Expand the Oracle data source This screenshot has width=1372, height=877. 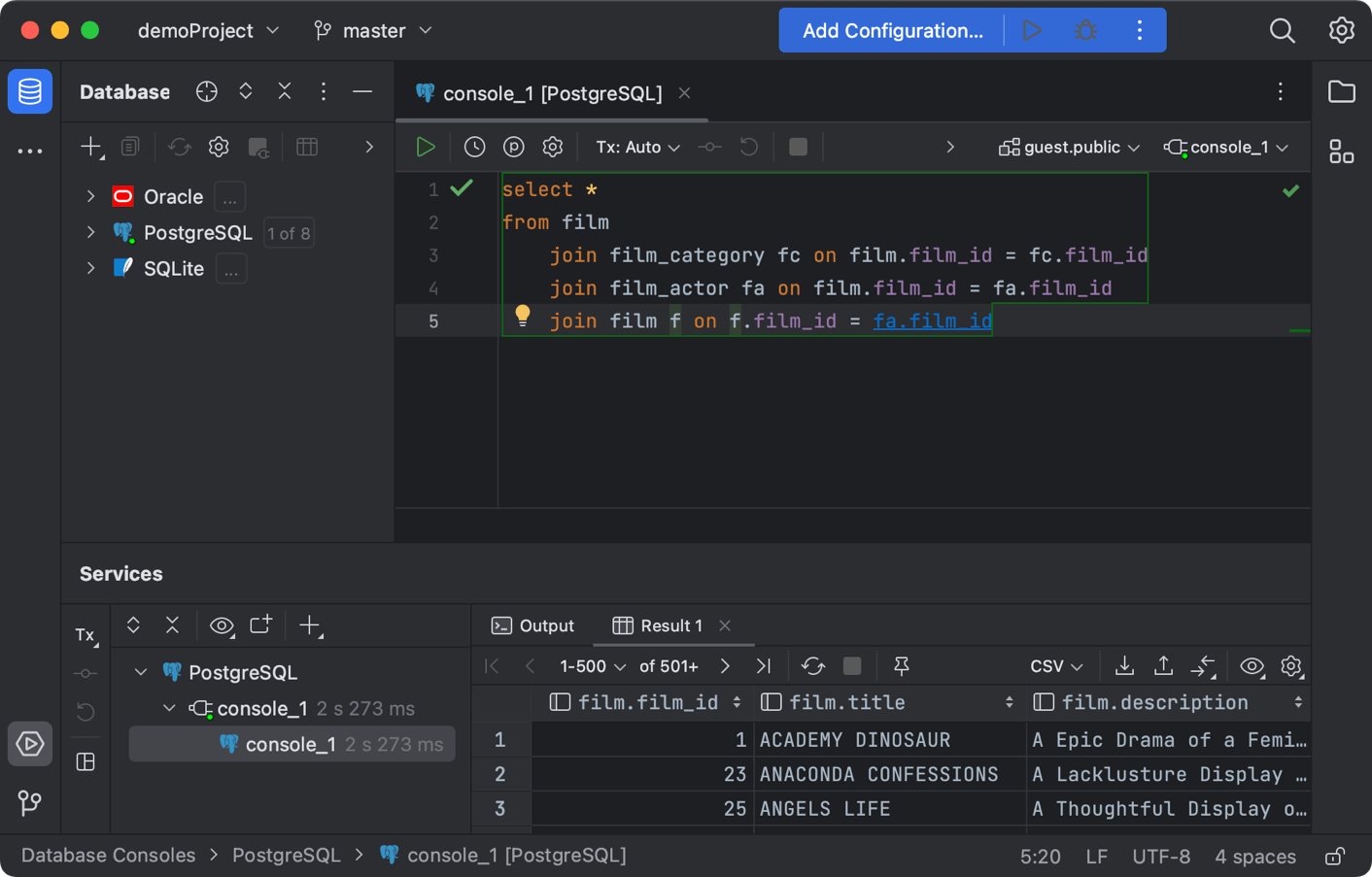pyautogui.click(x=90, y=195)
